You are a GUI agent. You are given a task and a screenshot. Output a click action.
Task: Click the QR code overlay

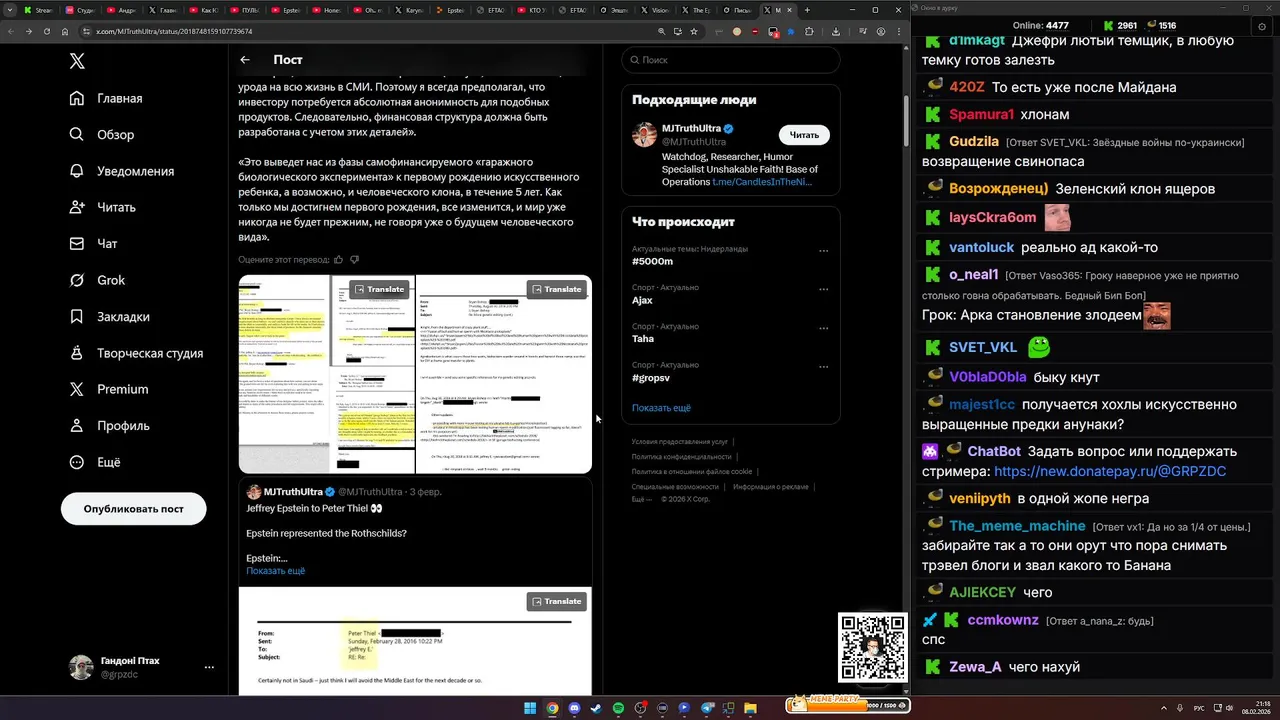coord(873,648)
